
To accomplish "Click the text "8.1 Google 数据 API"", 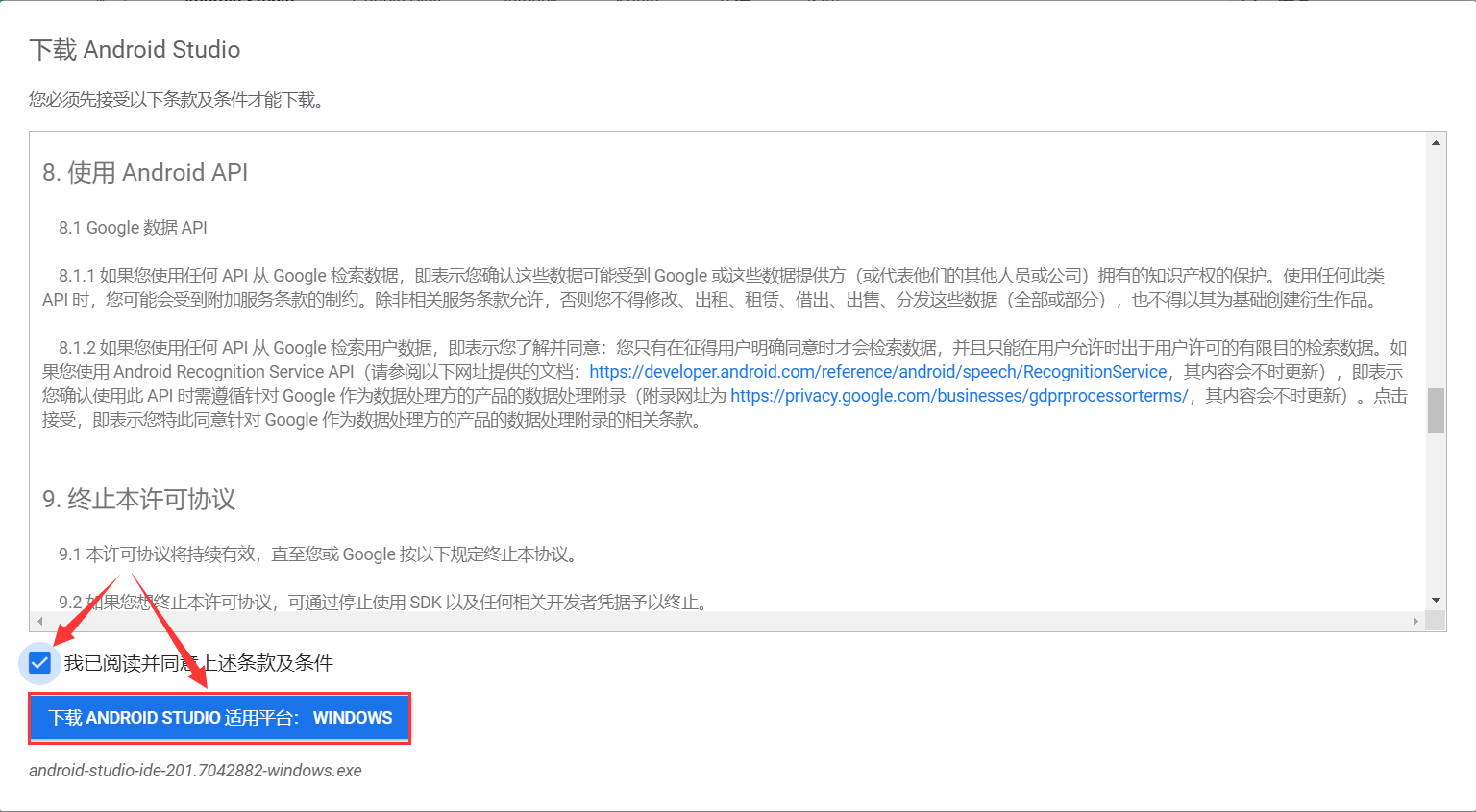I will click(x=133, y=228).
